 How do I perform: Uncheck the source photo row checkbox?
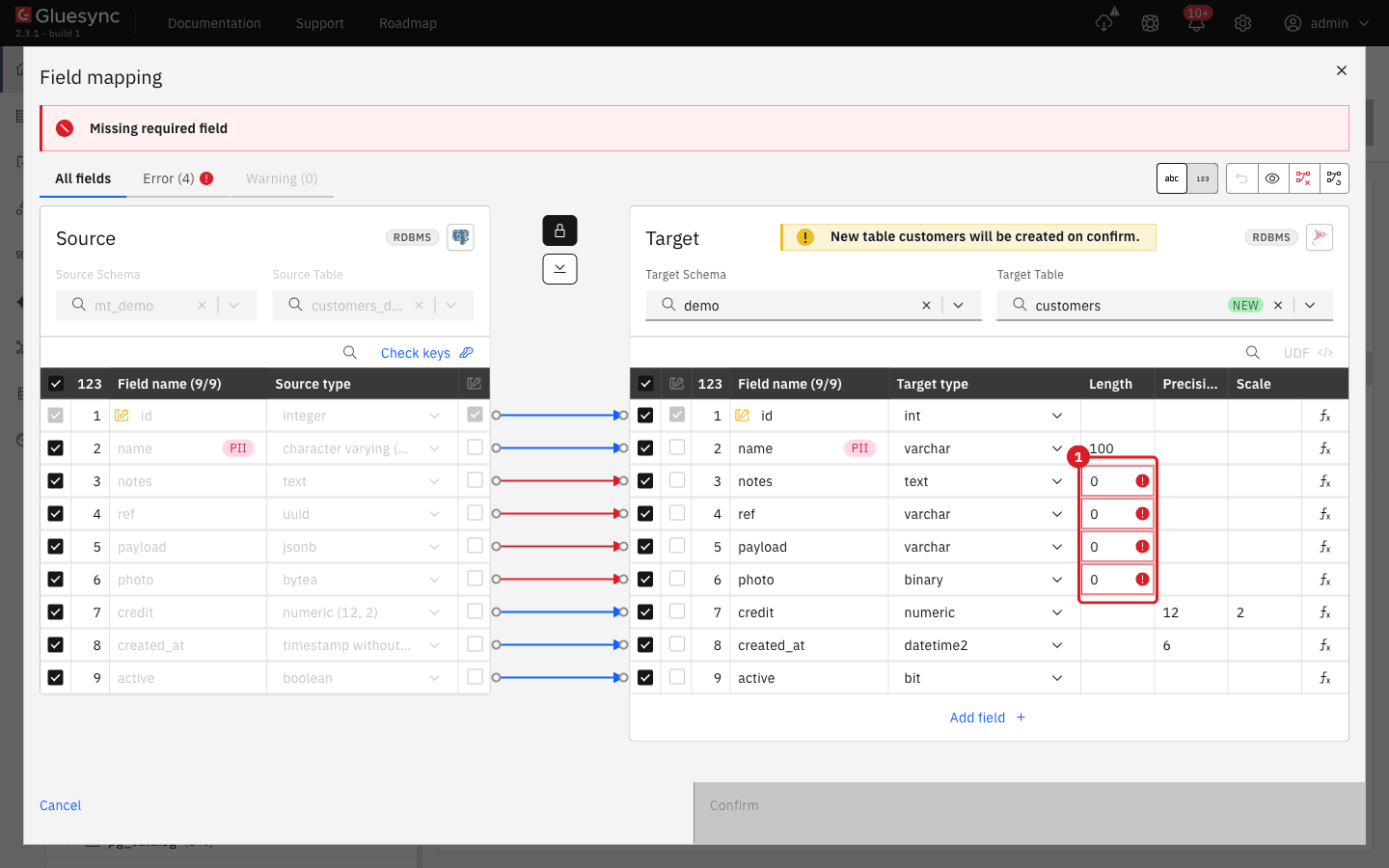click(55, 580)
